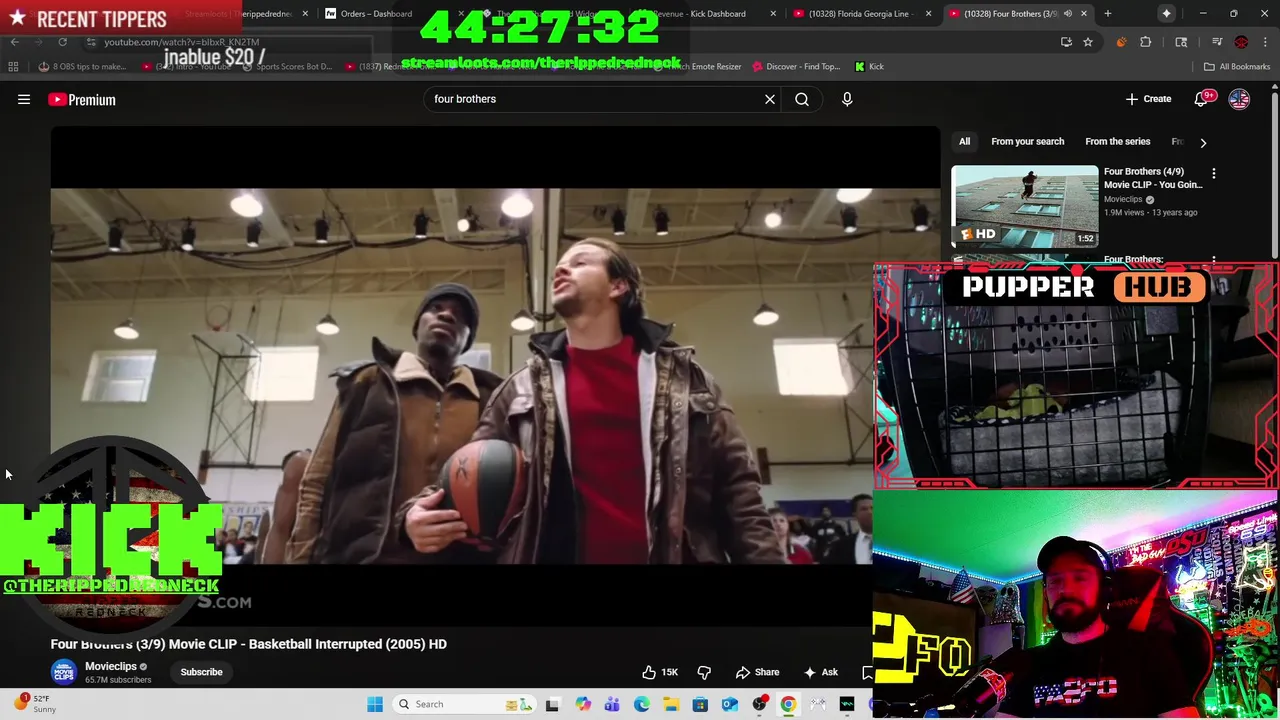Open the Movieclips channel name link
The width and height of the screenshot is (1280, 720).
(111, 666)
